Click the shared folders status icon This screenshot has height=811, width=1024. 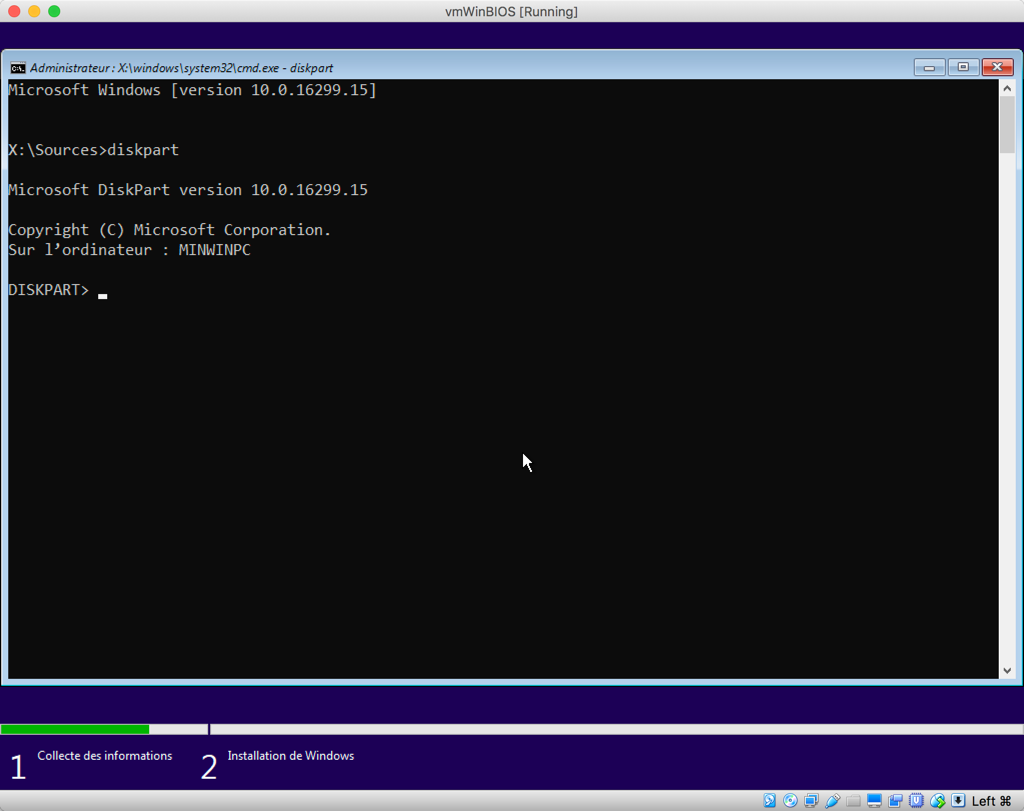853,801
